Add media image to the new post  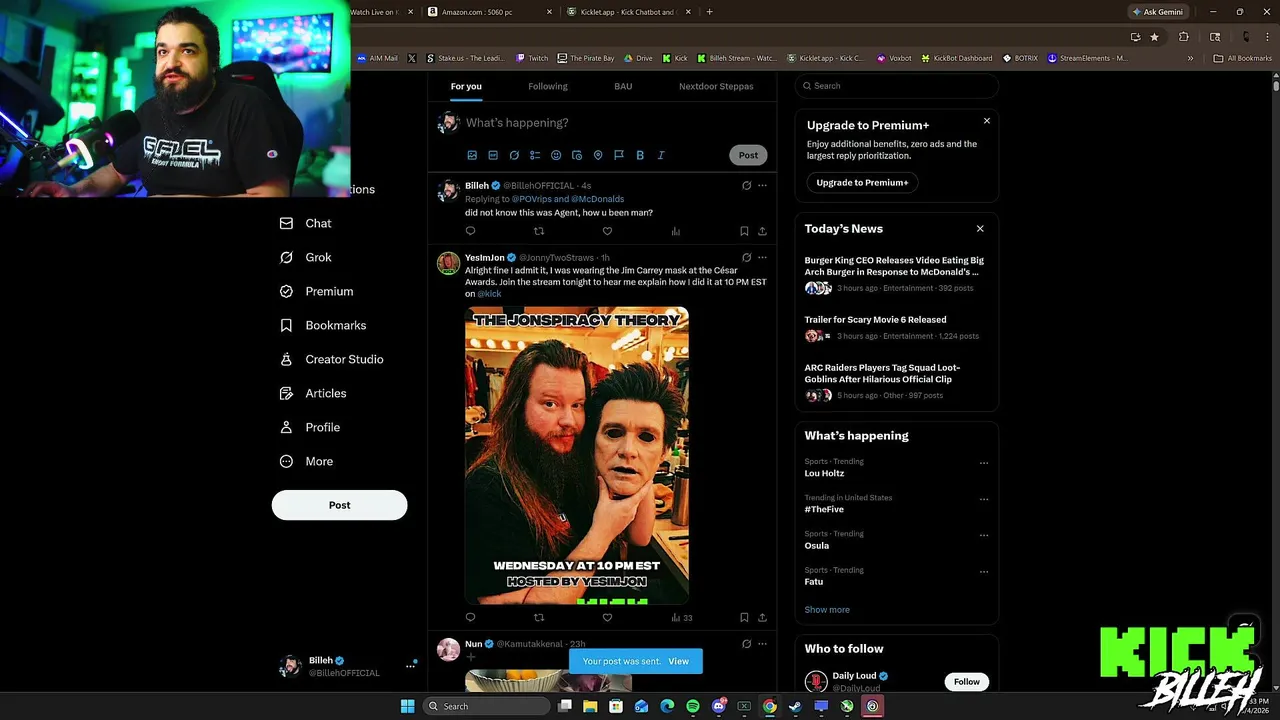point(472,155)
